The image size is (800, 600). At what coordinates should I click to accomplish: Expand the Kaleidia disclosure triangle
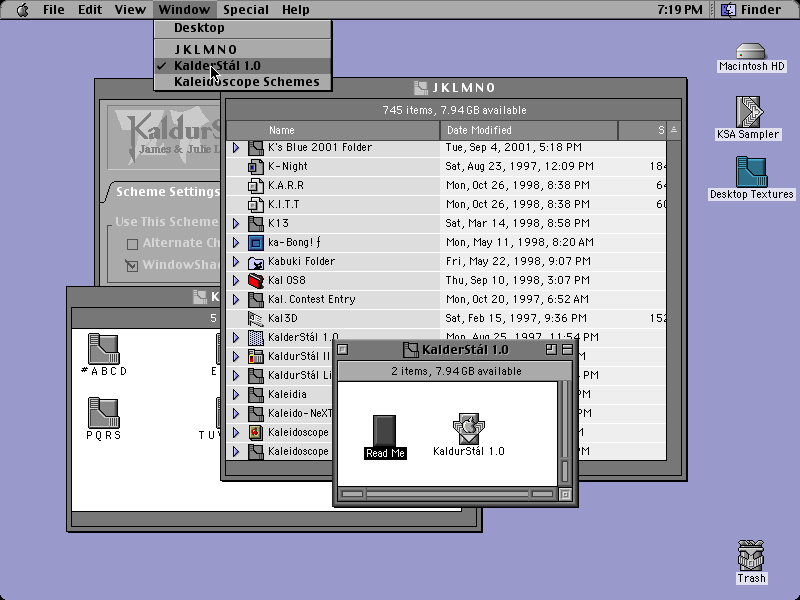tap(236, 394)
